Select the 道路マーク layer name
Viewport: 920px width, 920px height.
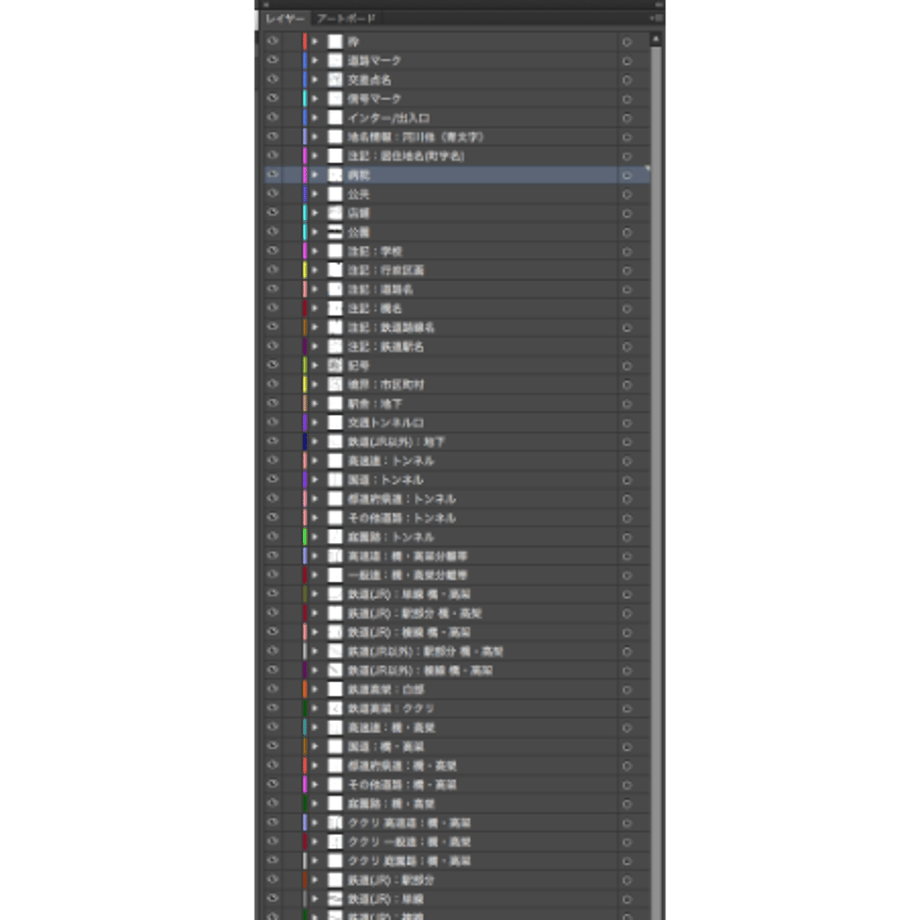pos(374,60)
